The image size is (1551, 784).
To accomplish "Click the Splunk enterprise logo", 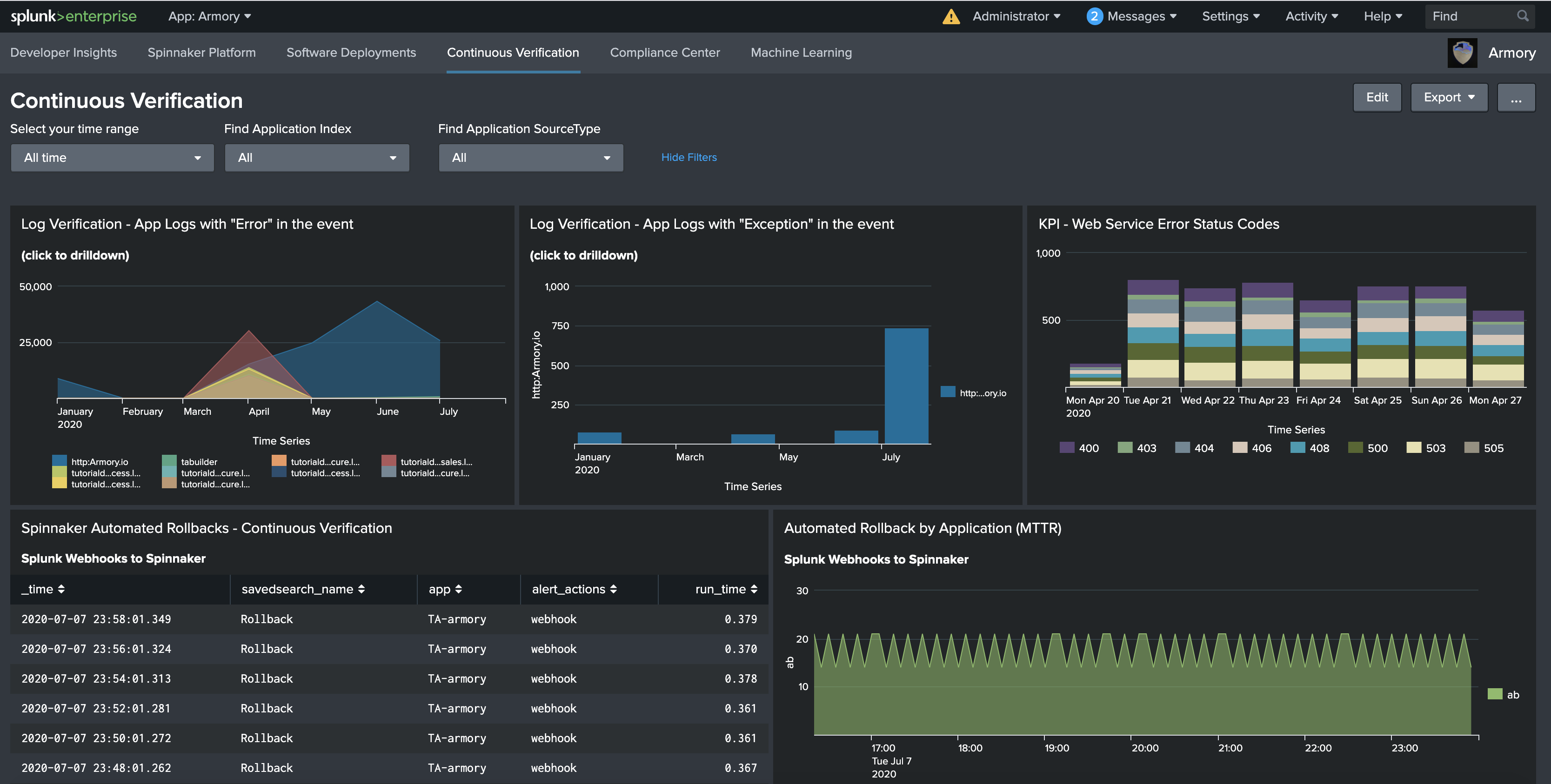I will (x=74, y=16).
